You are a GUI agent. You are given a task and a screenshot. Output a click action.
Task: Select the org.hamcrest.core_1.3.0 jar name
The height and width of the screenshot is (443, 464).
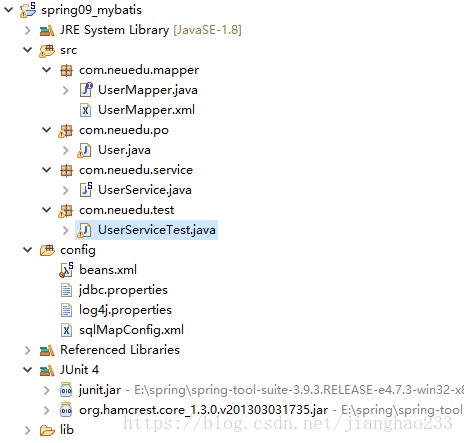pyautogui.click(x=203, y=410)
